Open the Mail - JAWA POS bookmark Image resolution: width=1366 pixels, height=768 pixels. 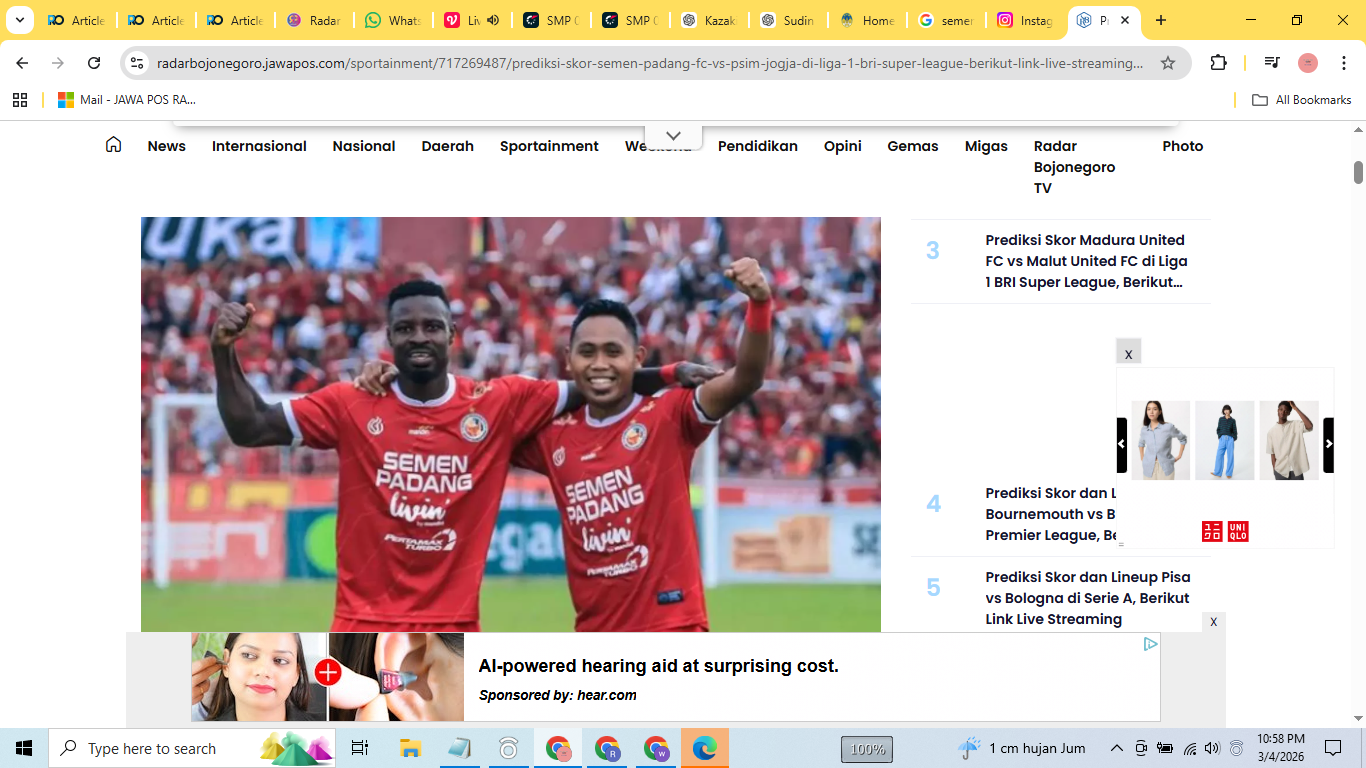tap(126, 100)
